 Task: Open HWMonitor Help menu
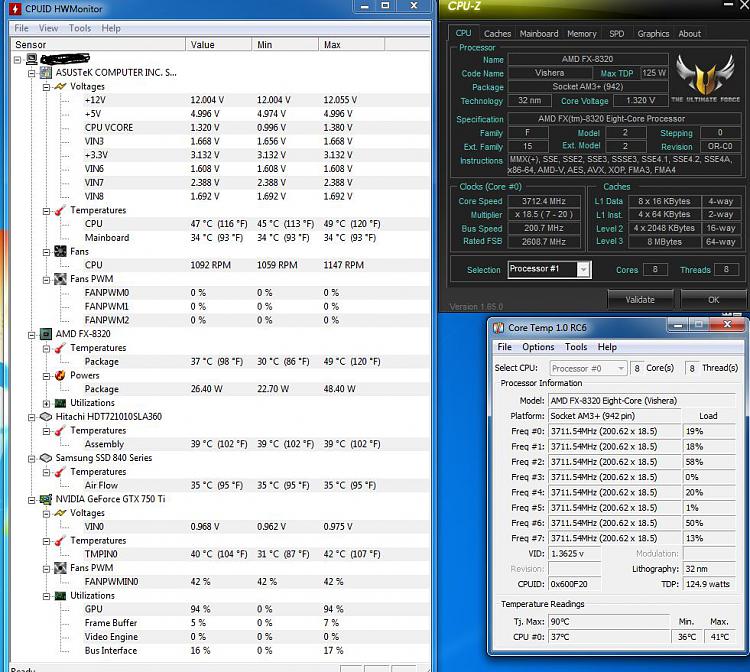tap(111, 28)
